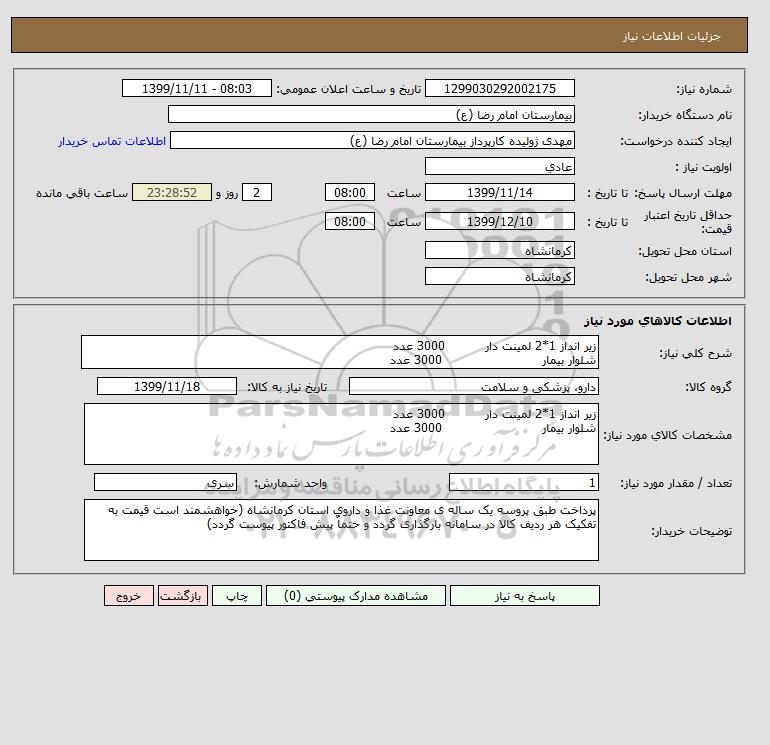Screen dimensions: 770x745
Task: Click the label ایجاد کننده درخواست
Action: (676, 141)
